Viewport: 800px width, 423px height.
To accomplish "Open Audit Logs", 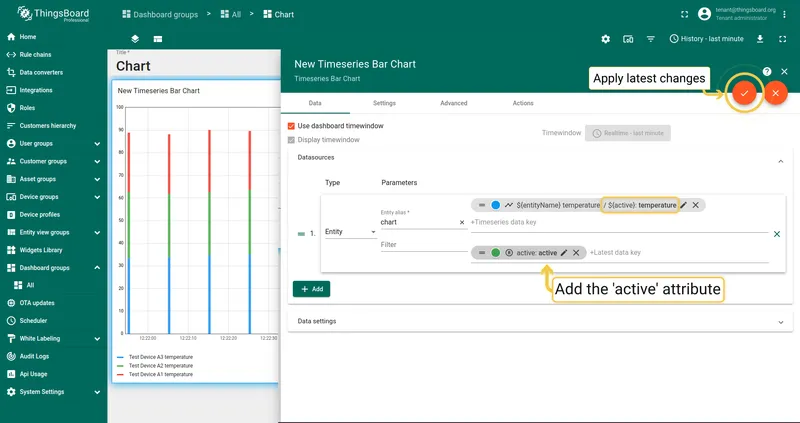I will 54,356.
